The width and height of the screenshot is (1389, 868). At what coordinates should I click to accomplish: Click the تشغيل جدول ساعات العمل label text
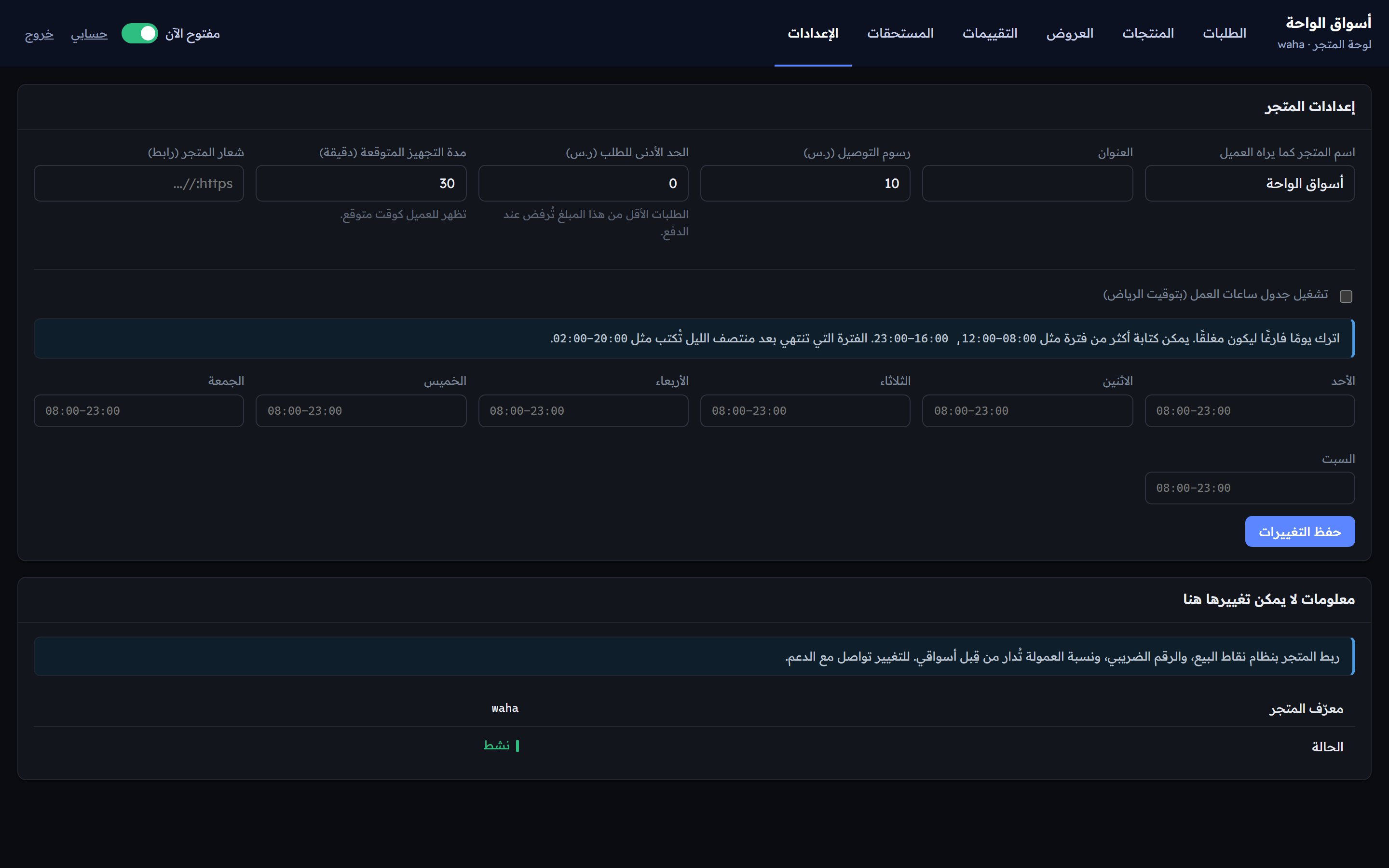tap(1215, 295)
